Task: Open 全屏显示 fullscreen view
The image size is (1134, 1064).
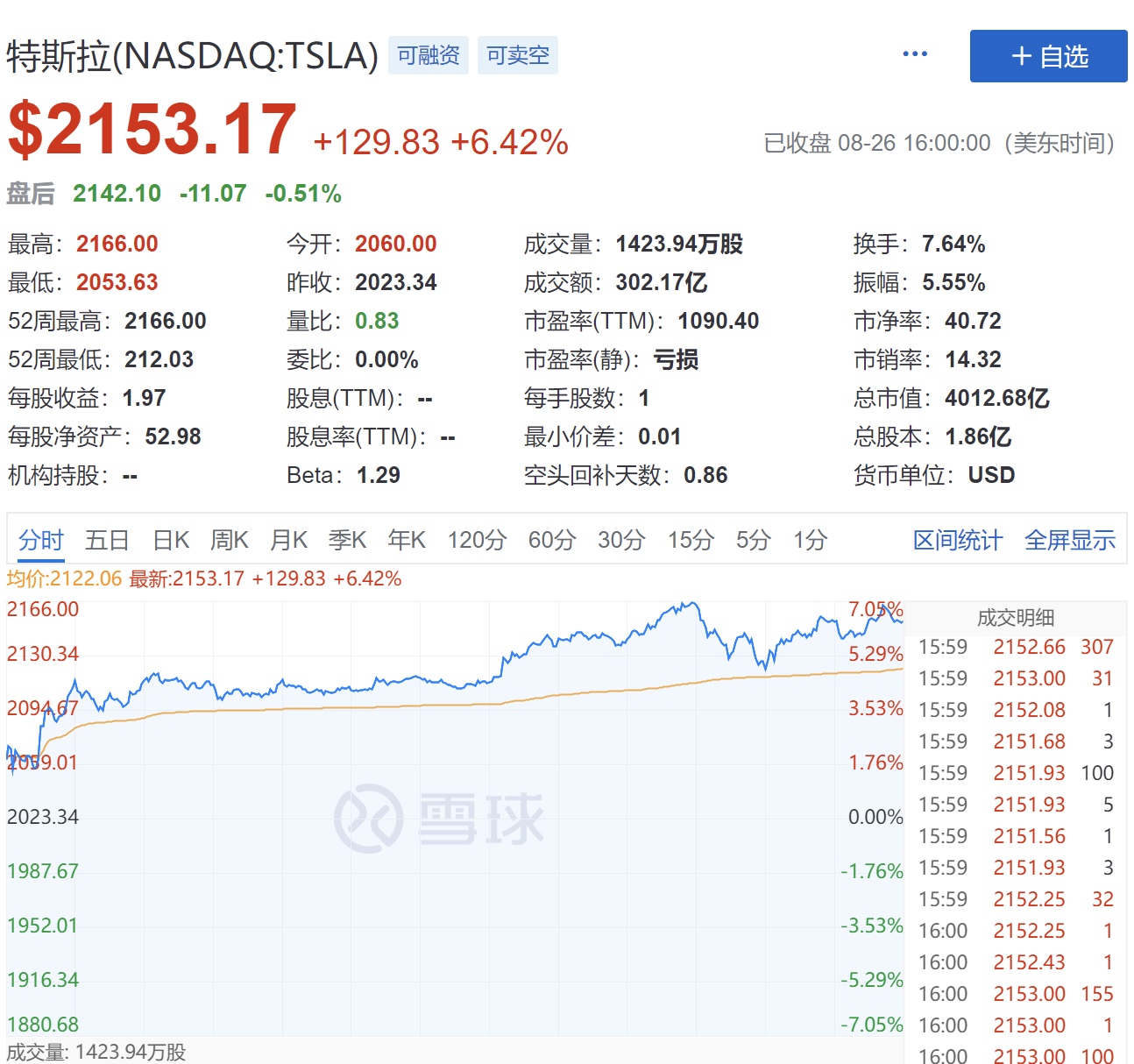Action: (x=1070, y=540)
